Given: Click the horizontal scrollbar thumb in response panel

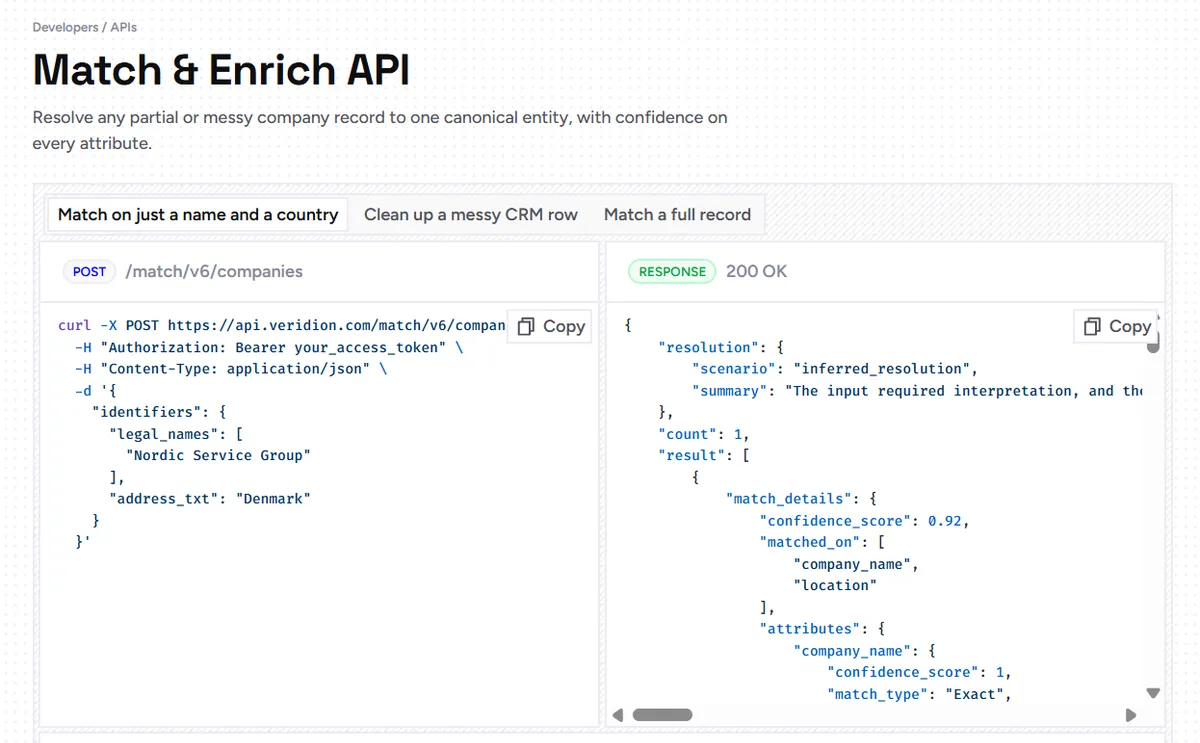Looking at the screenshot, I should point(663,715).
